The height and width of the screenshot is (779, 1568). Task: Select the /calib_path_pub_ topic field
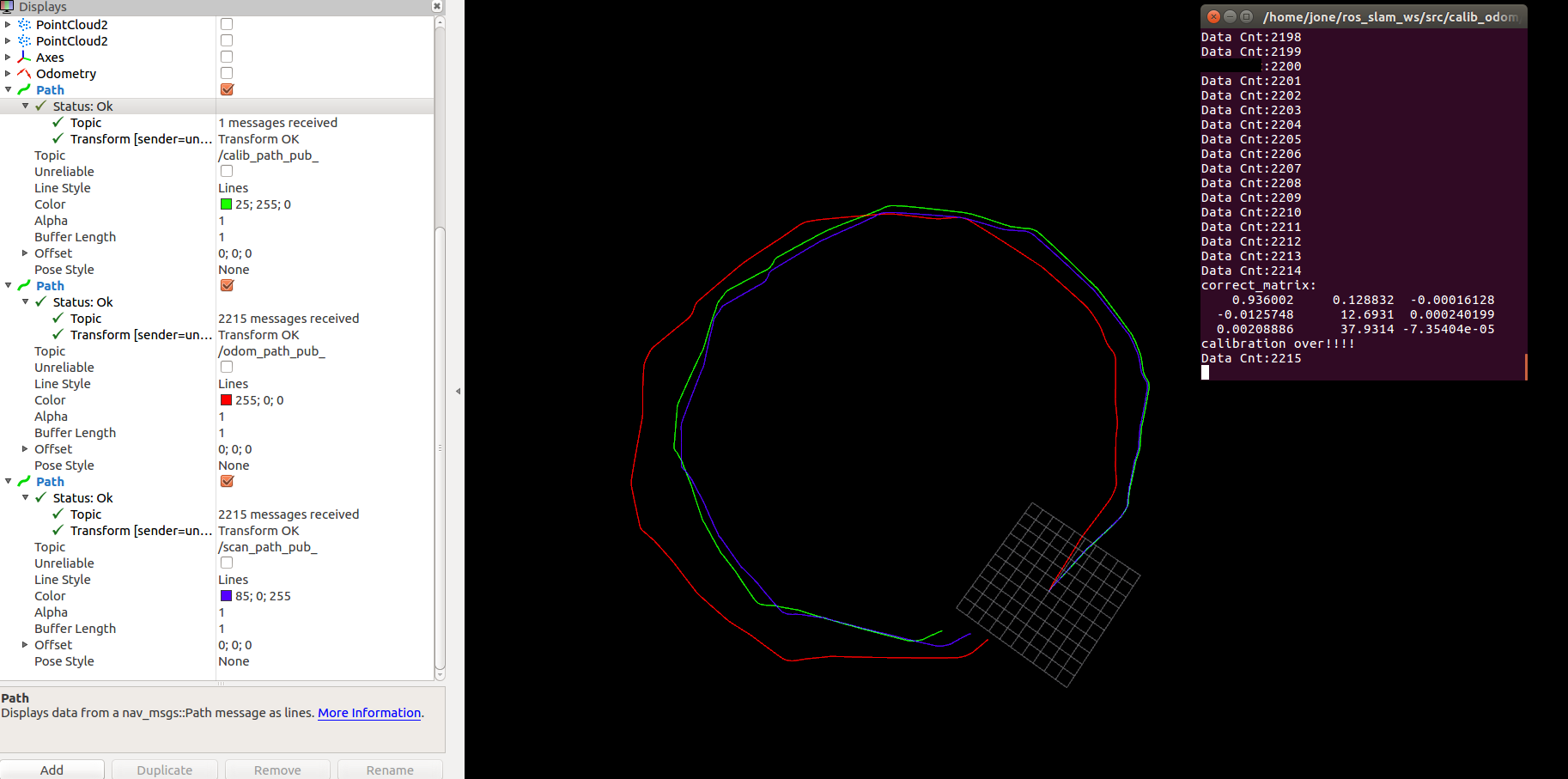pyautogui.click(x=325, y=155)
